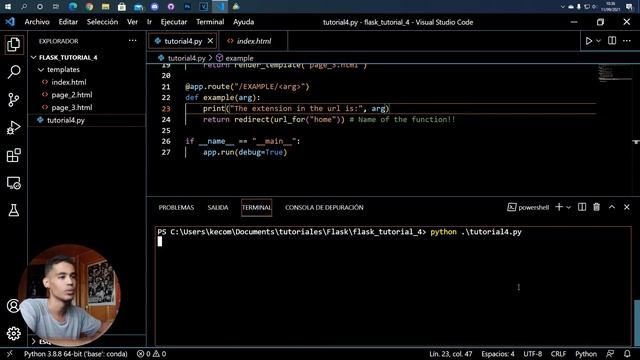Screen dimensions: 640x360
Task: Open the Ayuda menu
Action: point(244,22)
